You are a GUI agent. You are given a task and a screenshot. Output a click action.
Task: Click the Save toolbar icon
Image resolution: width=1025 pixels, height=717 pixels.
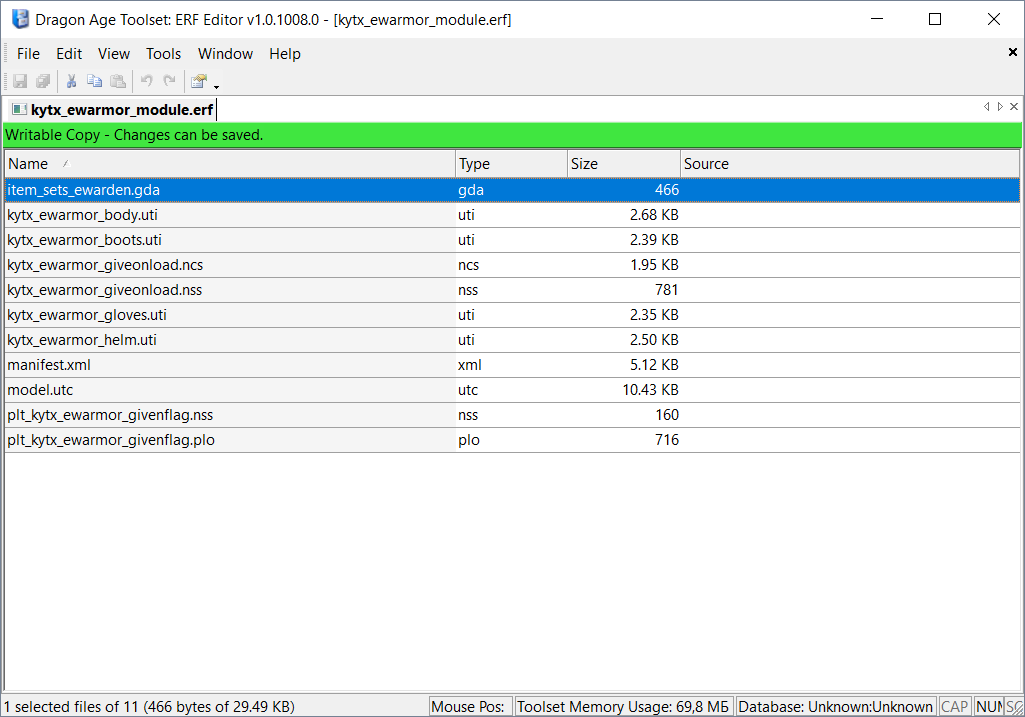point(20,81)
